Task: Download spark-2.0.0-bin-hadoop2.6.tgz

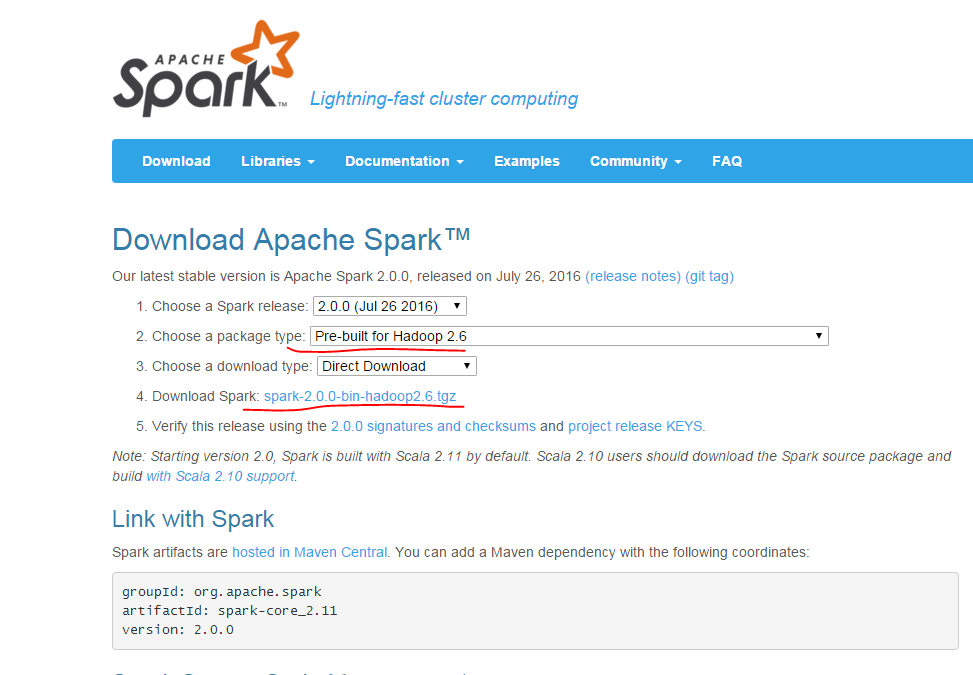Action: tap(360, 396)
